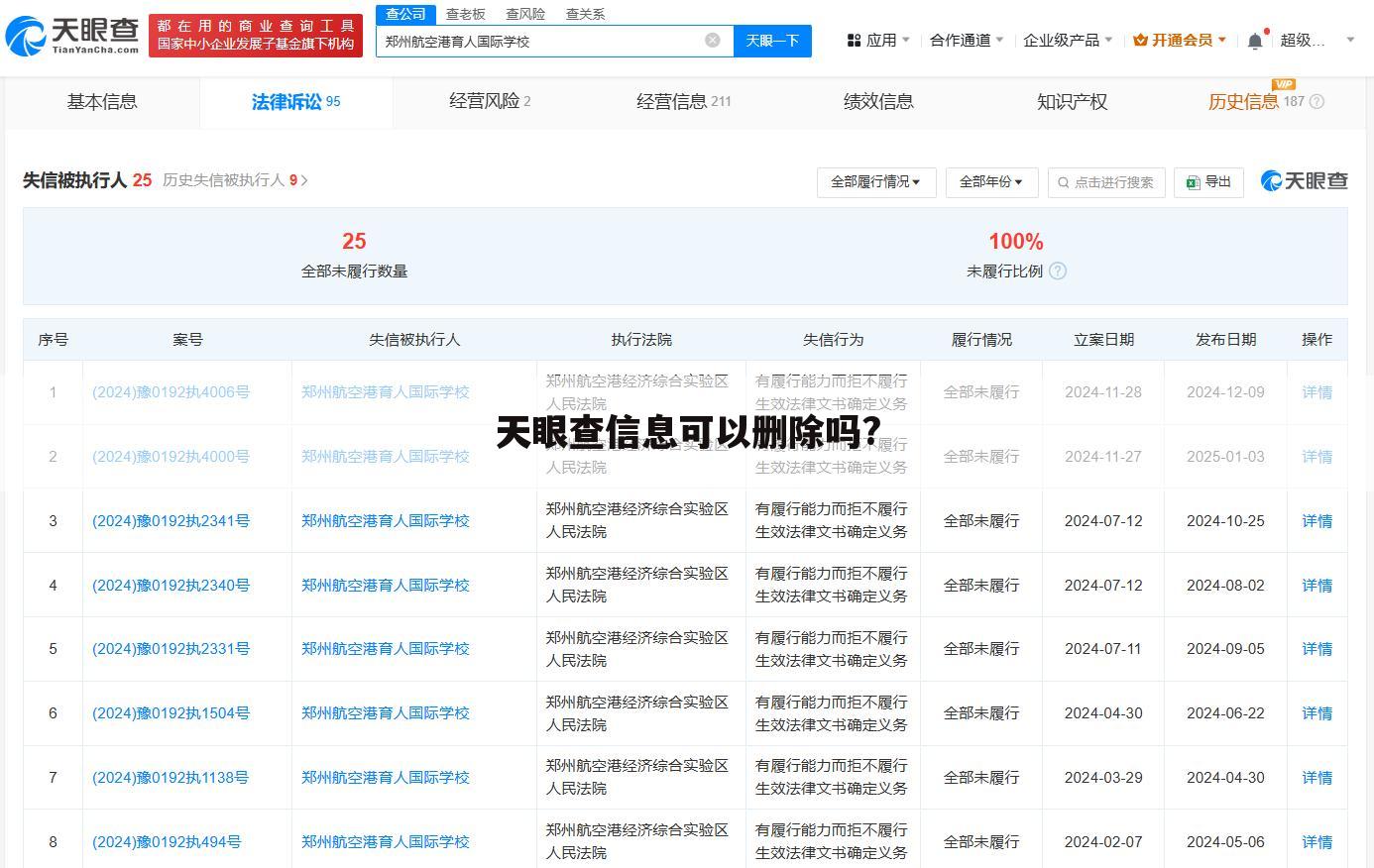Screen dimensions: 1374x868
Task: Open case (2024)豫0192执4000号
Action: click(x=171, y=457)
